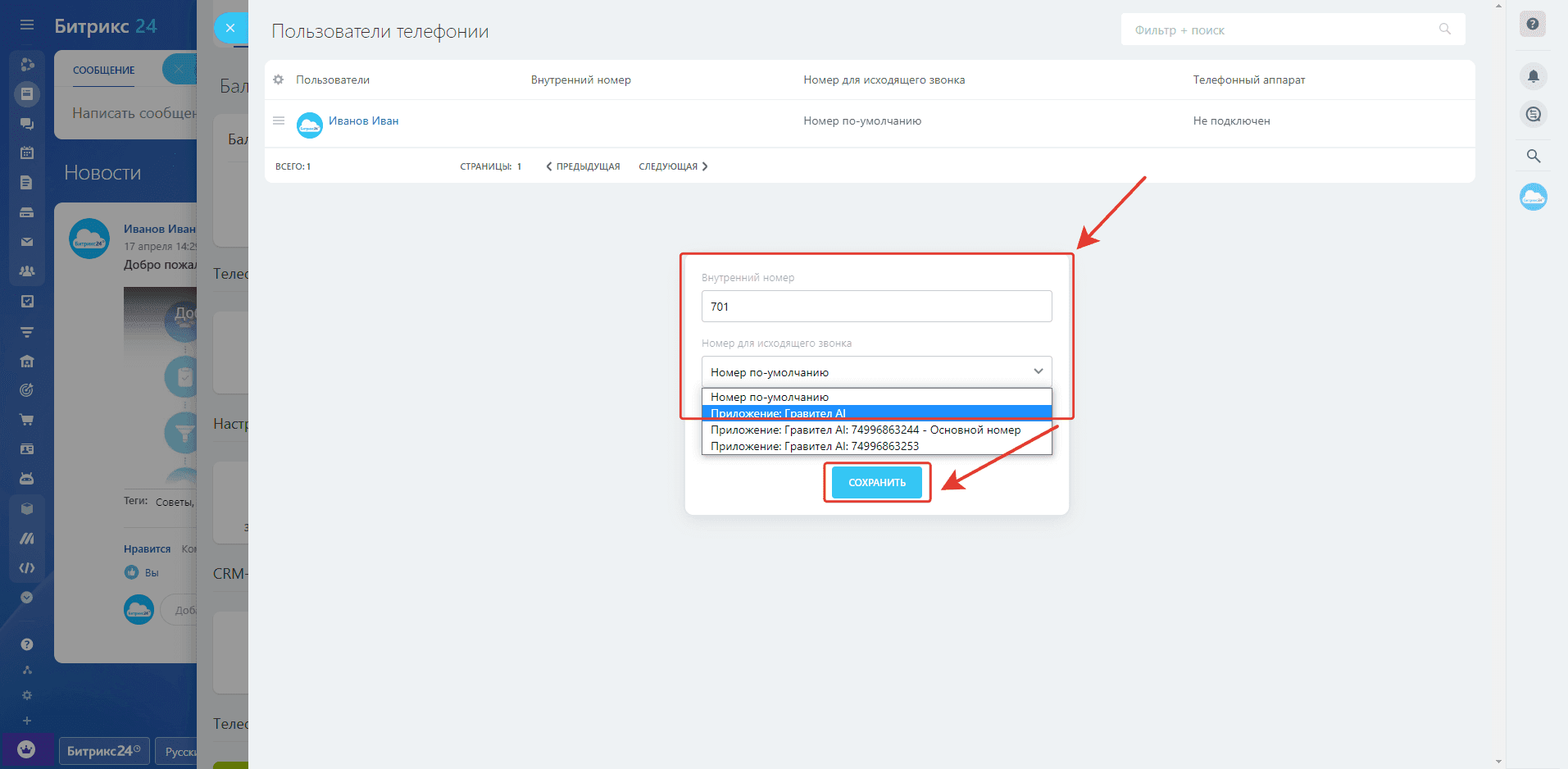
Task: Click the gear icon in table header
Action: [x=279, y=80]
